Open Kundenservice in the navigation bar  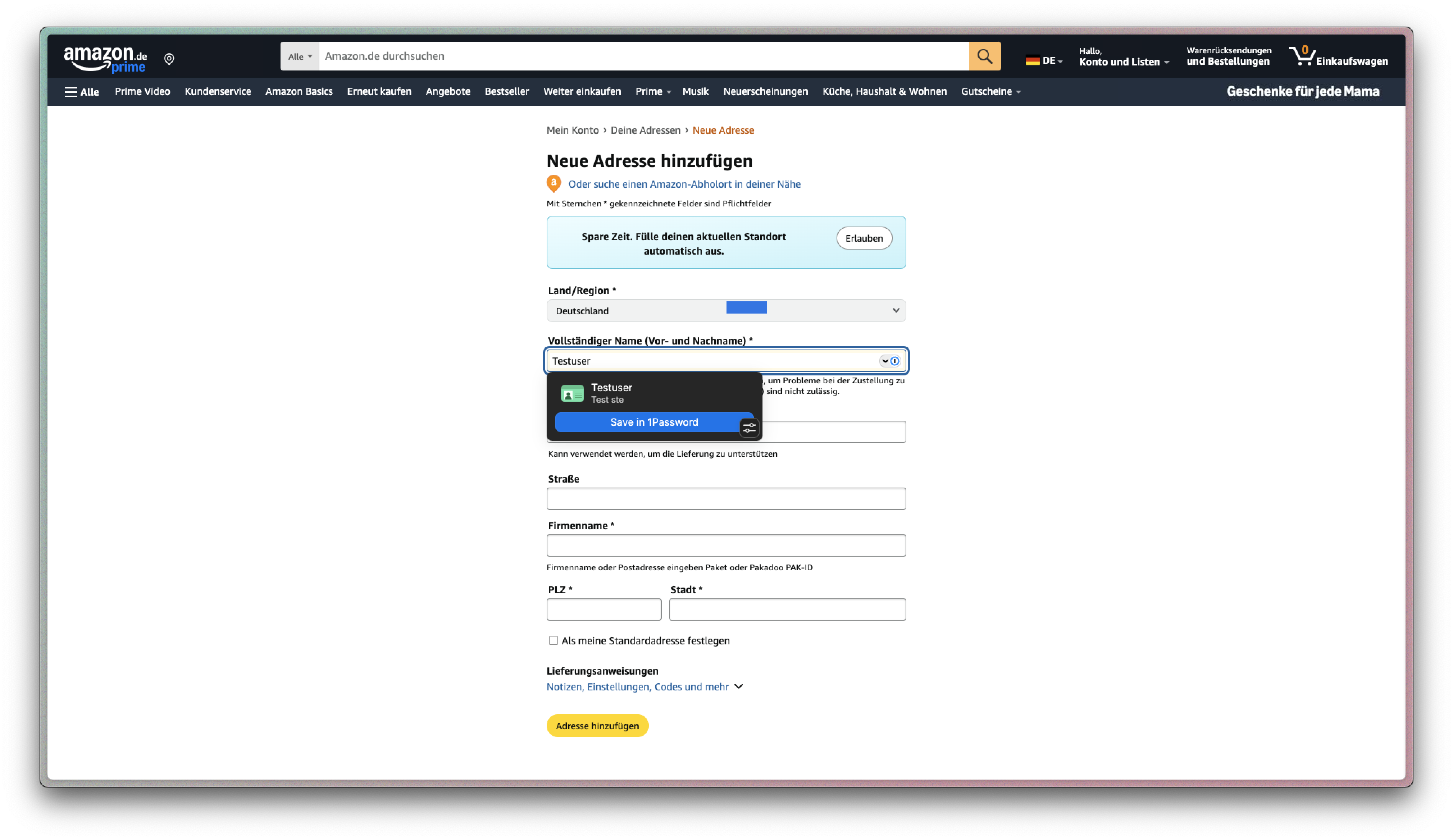217,92
